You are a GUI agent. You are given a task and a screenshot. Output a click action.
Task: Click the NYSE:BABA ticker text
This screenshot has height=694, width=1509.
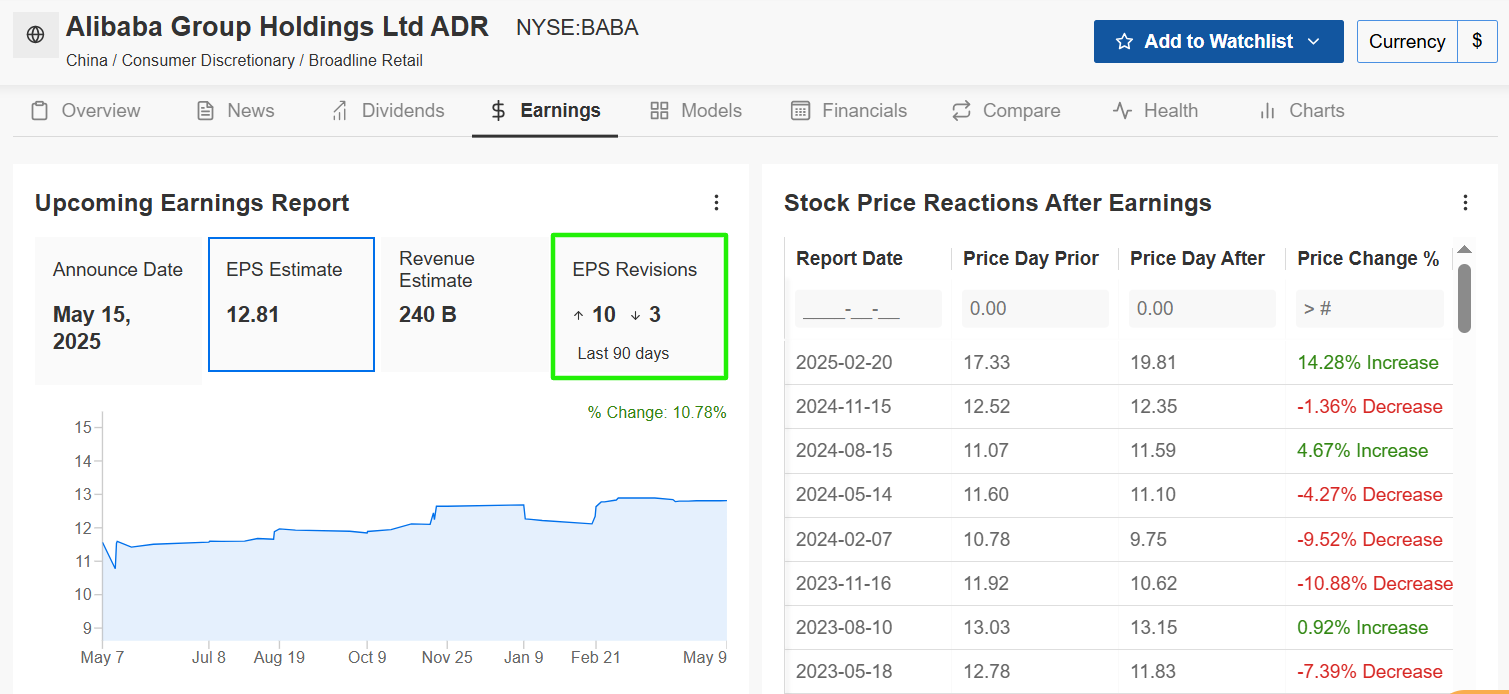577,28
